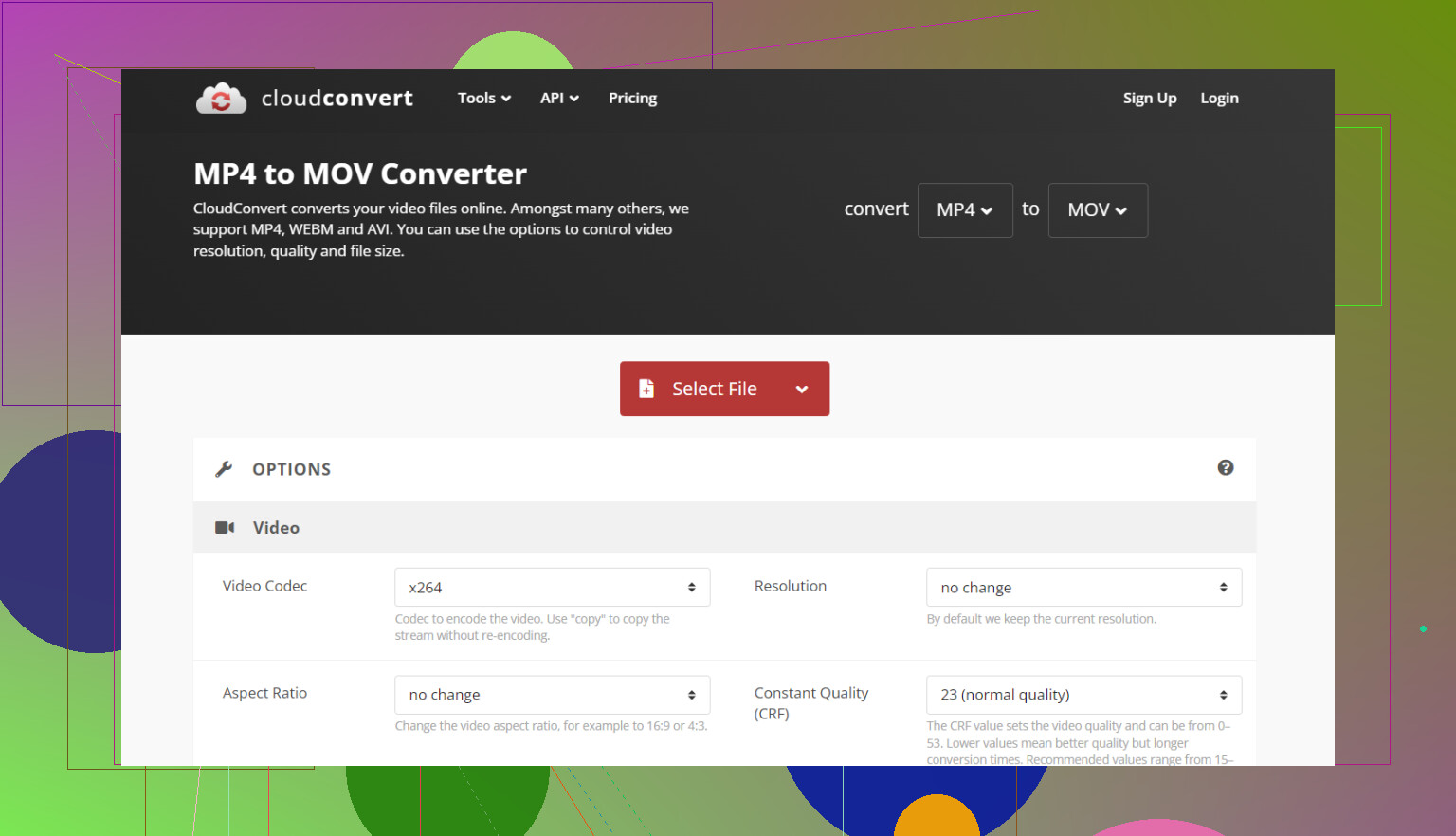
Task: Go to the Pricing page
Action: 632,98
